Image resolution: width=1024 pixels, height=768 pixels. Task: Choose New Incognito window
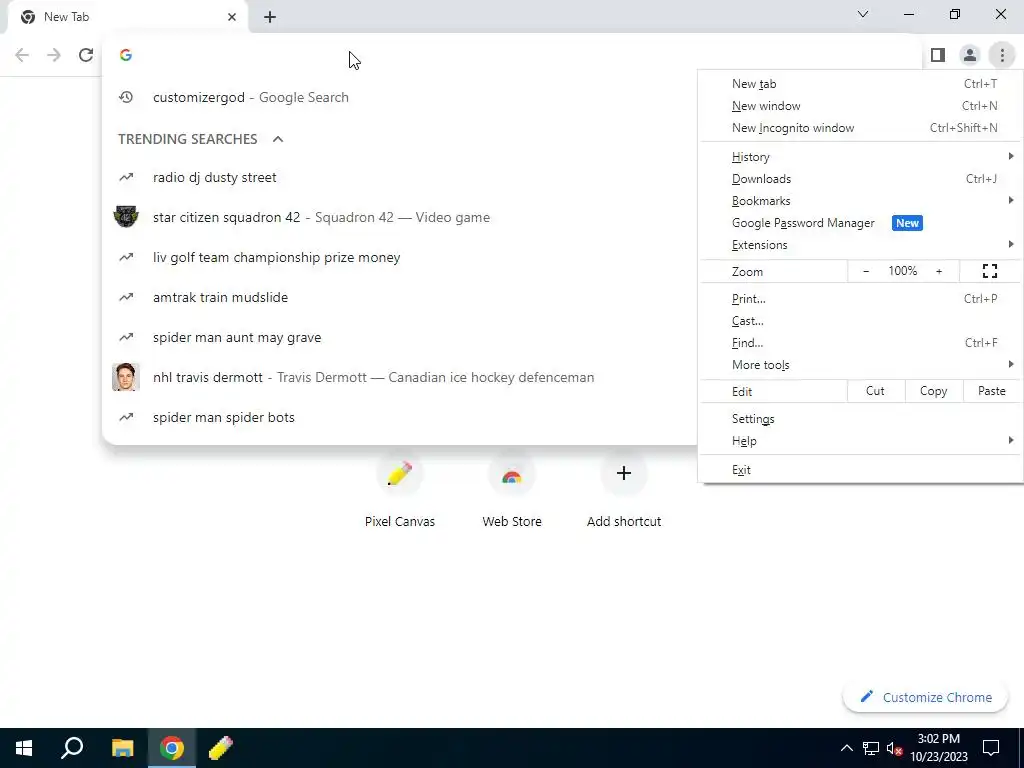tap(860, 128)
